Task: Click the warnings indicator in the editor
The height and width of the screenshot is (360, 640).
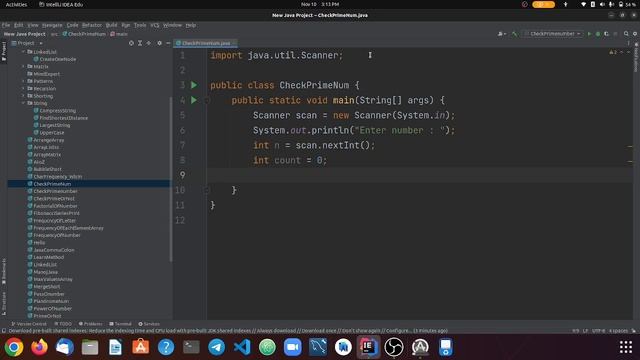Action: click(x=613, y=52)
